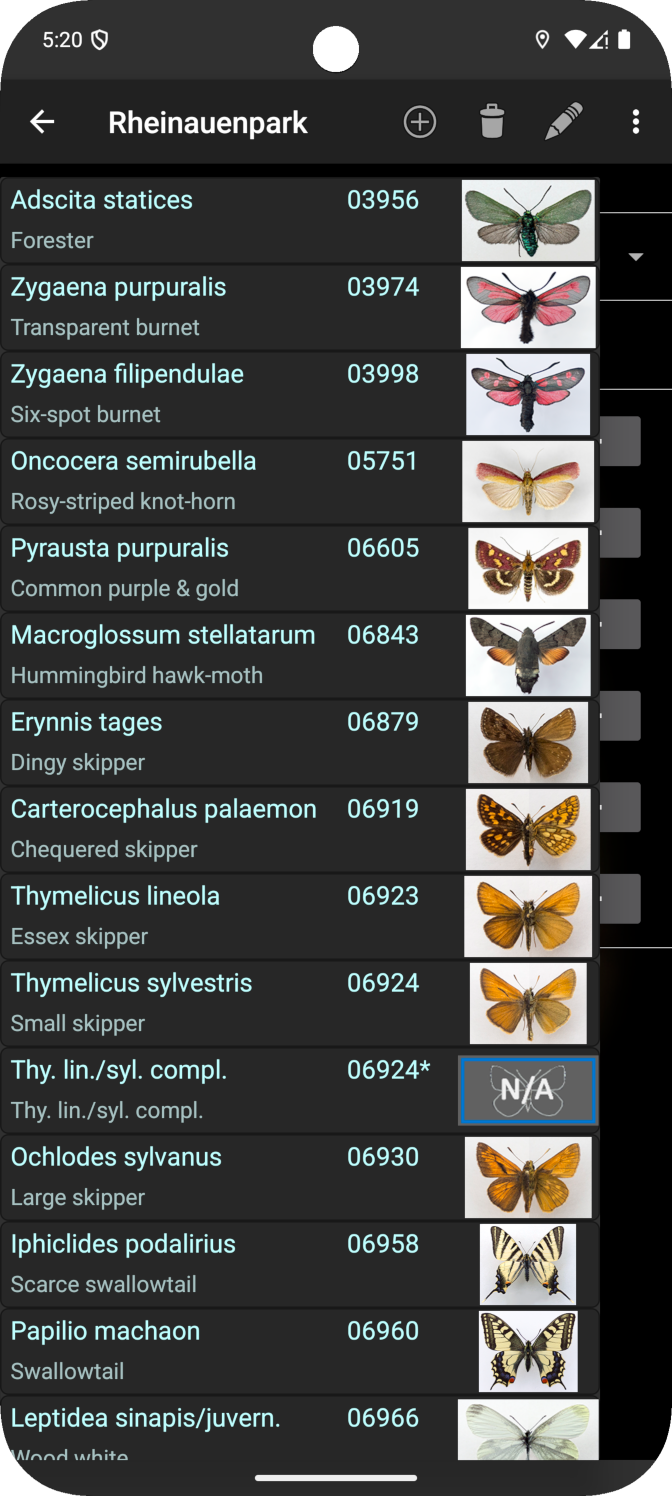
Task: Tap the Swallowtail Papilio machaon thumbnail
Action: [528, 1351]
